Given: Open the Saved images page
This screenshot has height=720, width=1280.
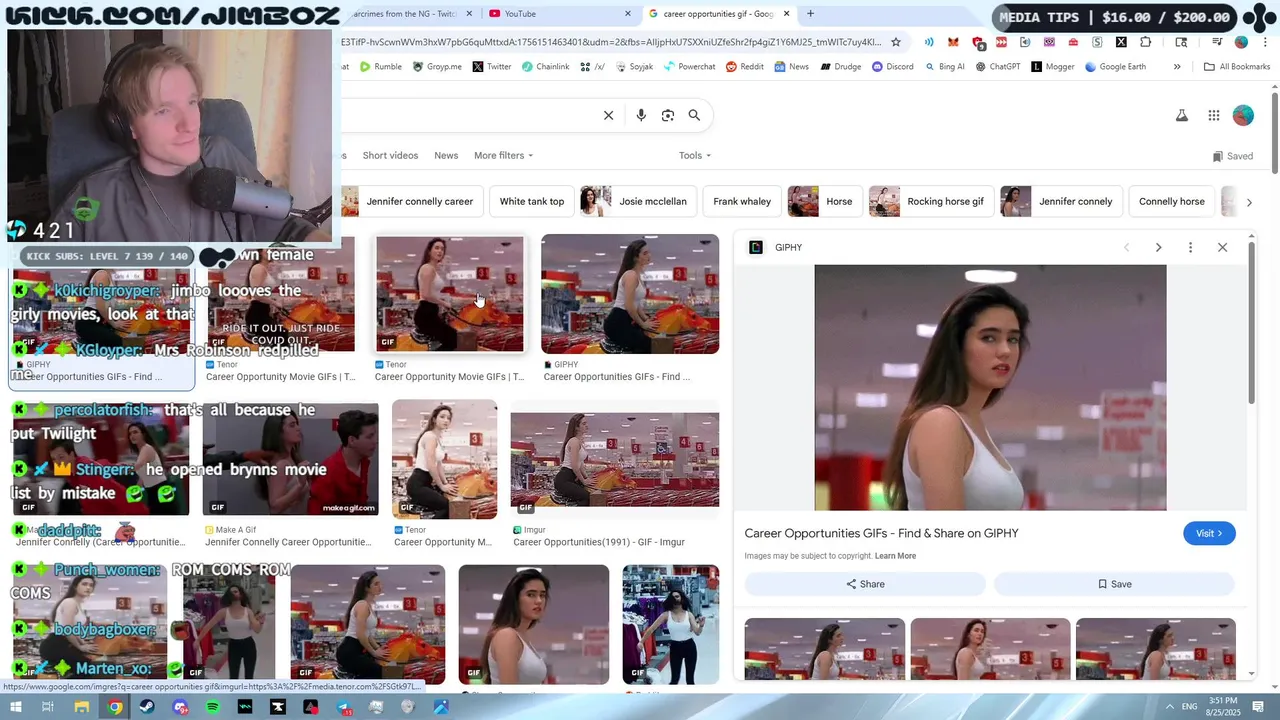Looking at the screenshot, I should 1232,156.
